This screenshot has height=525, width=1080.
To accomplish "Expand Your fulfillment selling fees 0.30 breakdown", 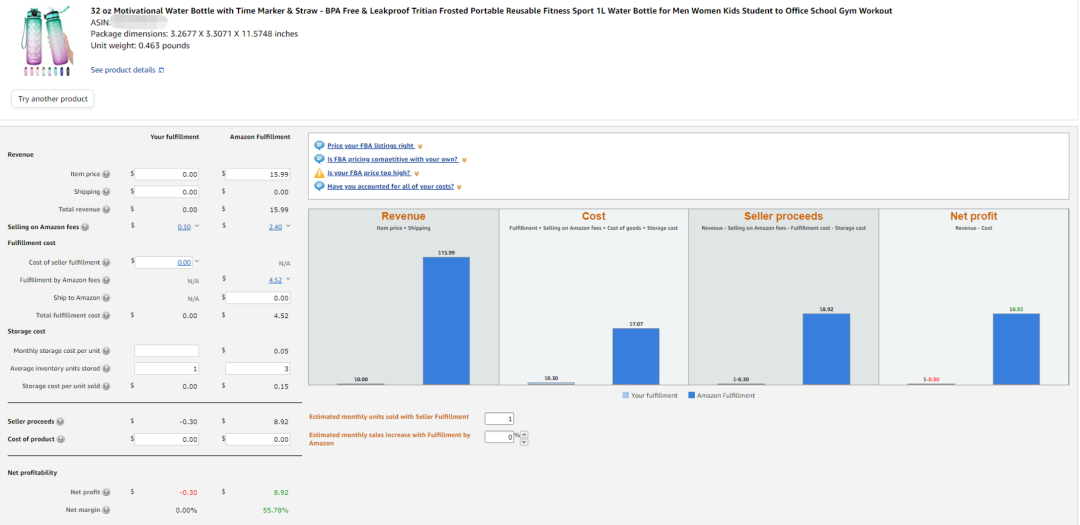I will pos(197,227).
